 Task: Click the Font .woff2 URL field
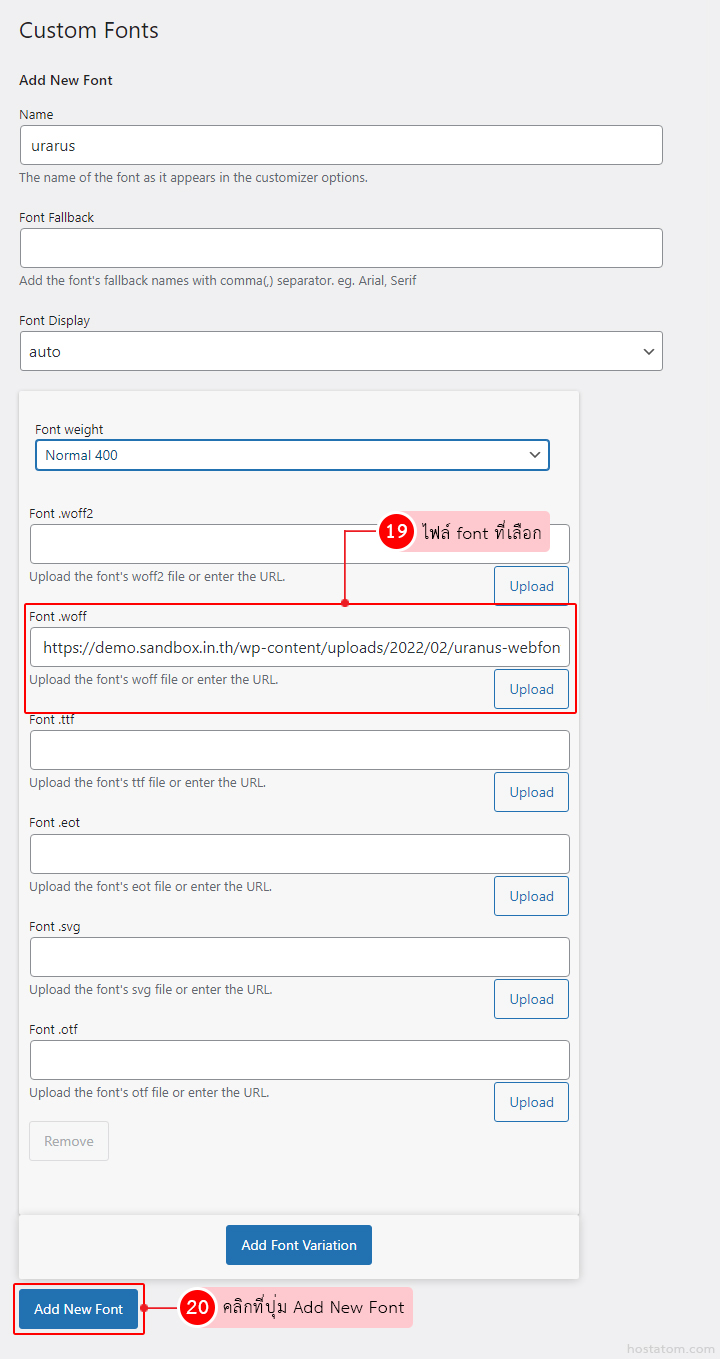200,544
